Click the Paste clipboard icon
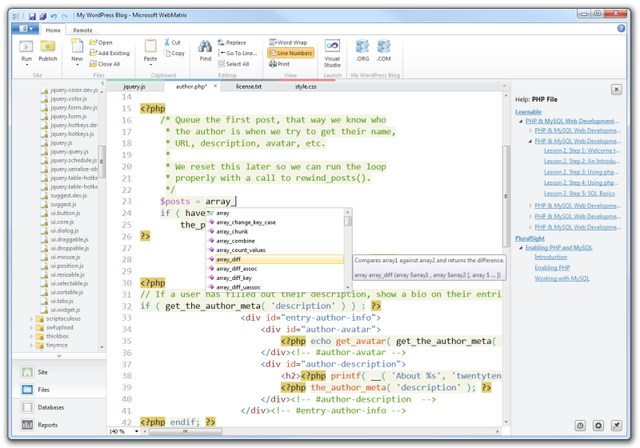This screenshot has width=640, height=448. [x=150, y=51]
